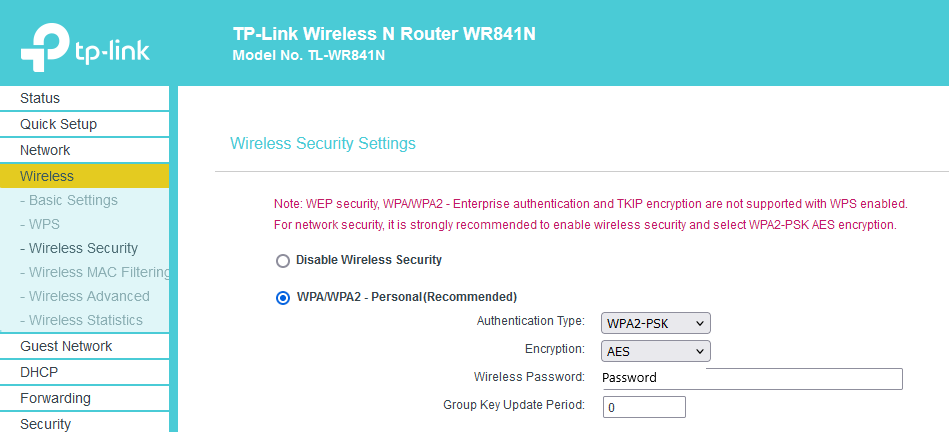Go to the Network menu

coord(84,150)
